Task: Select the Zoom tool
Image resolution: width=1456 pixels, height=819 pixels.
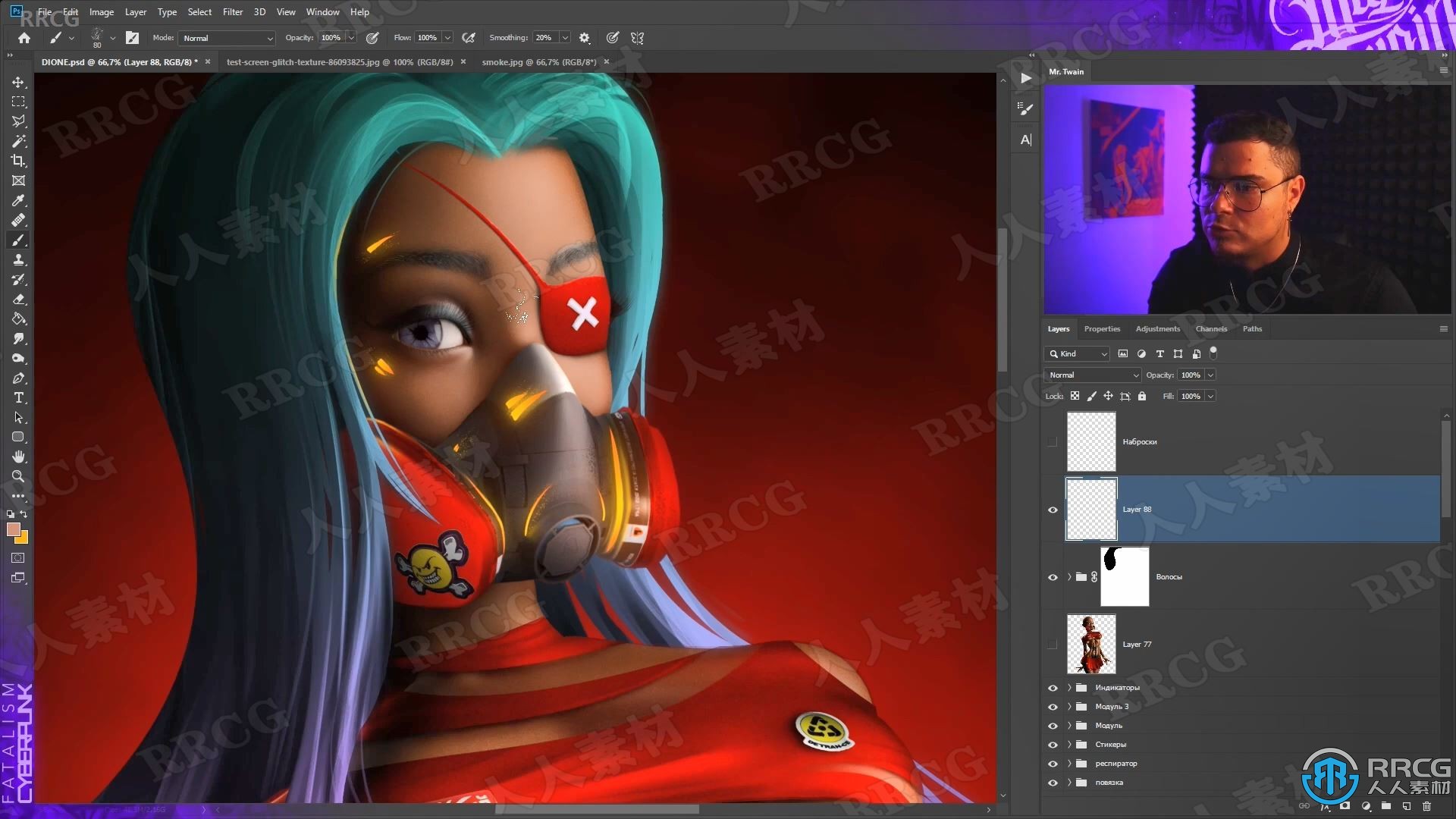Action: pos(18,476)
